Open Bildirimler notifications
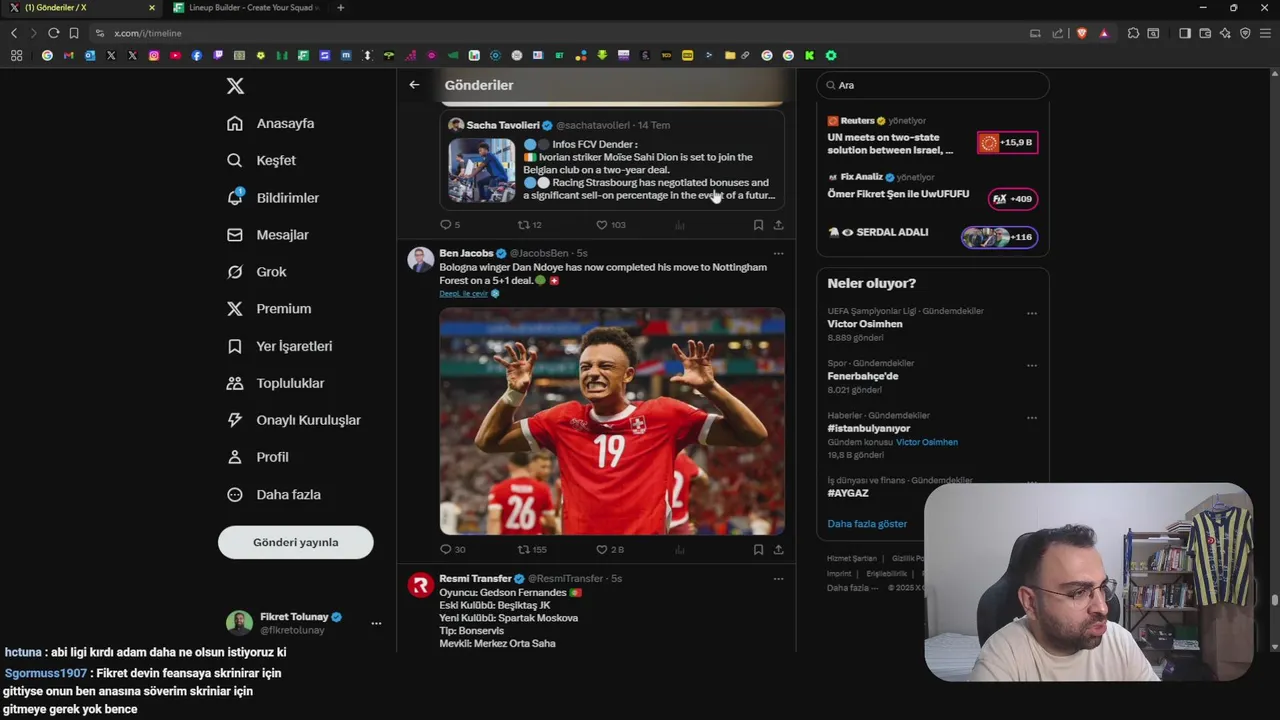1280x720 pixels. click(x=272, y=198)
